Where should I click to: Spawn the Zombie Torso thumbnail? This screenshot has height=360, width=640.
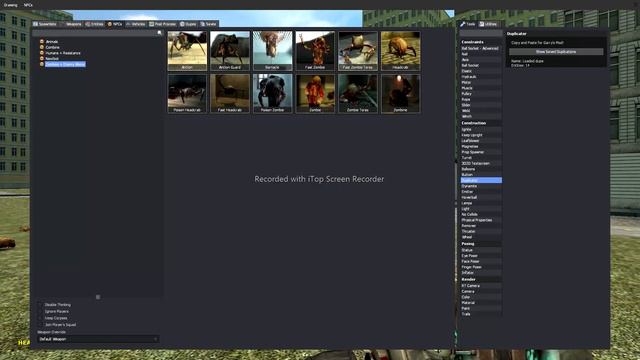coord(358,93)
